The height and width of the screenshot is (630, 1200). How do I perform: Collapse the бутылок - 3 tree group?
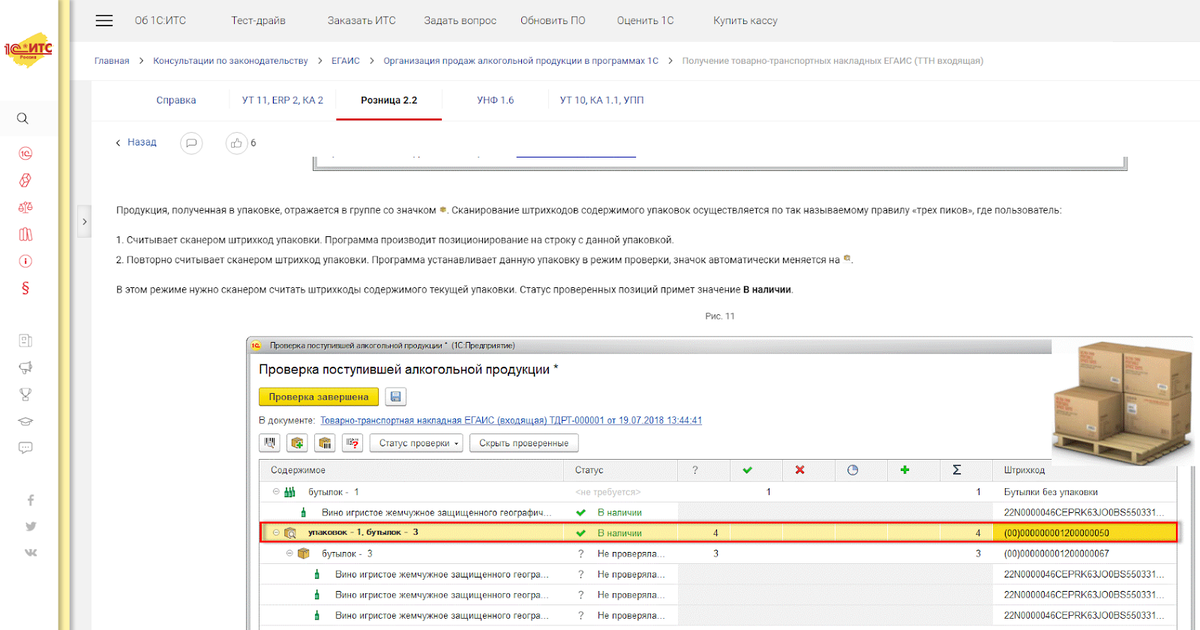[290, 553]
